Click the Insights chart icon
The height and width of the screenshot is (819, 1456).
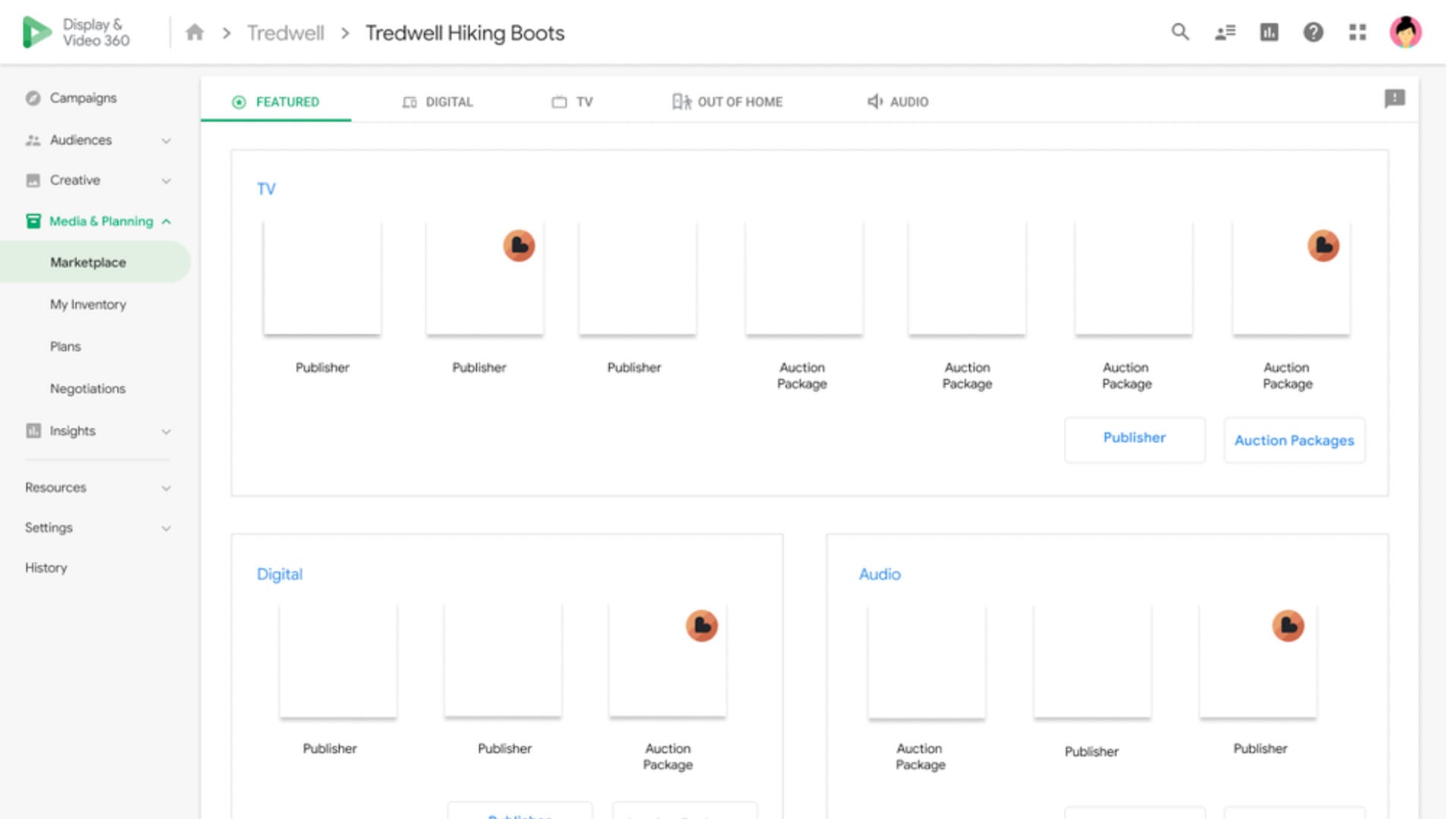(33, 431)
